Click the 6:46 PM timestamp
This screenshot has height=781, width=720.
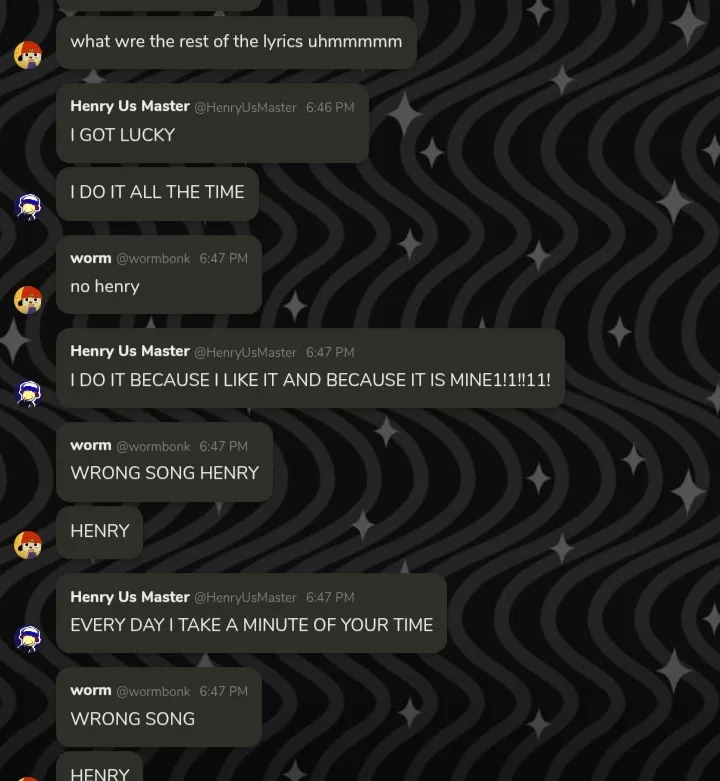pos(330,107)
